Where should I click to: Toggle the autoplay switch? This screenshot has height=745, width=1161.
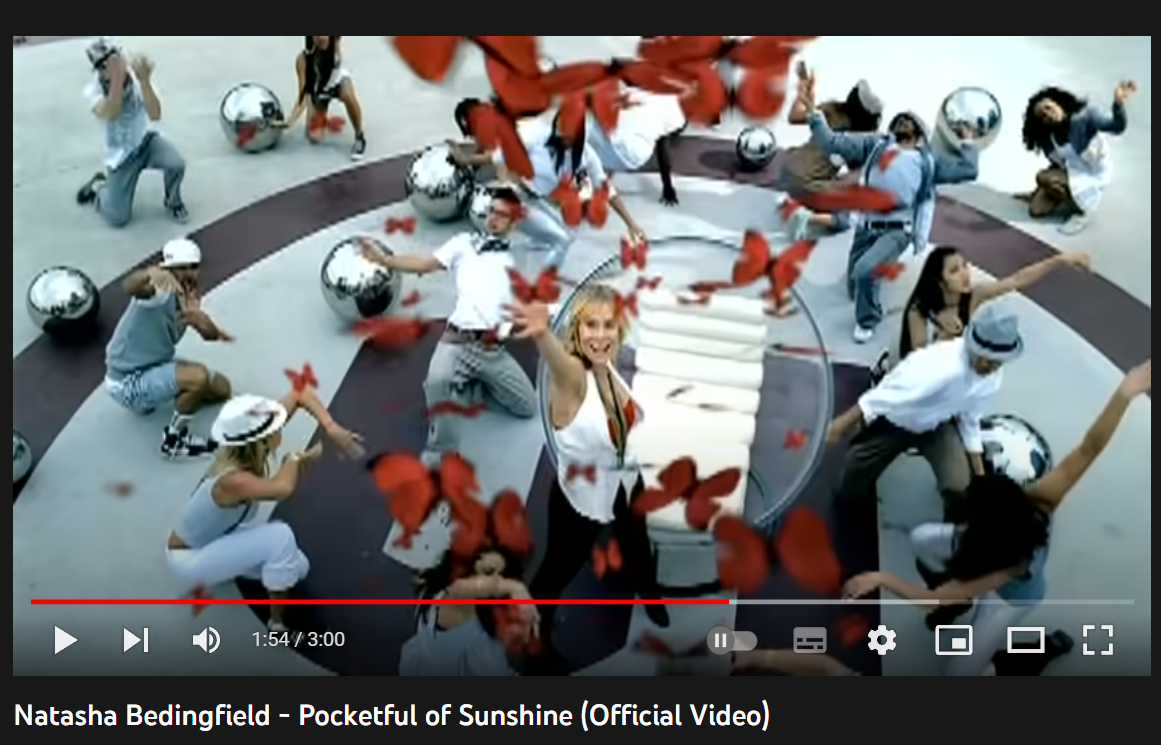(732, 640)
